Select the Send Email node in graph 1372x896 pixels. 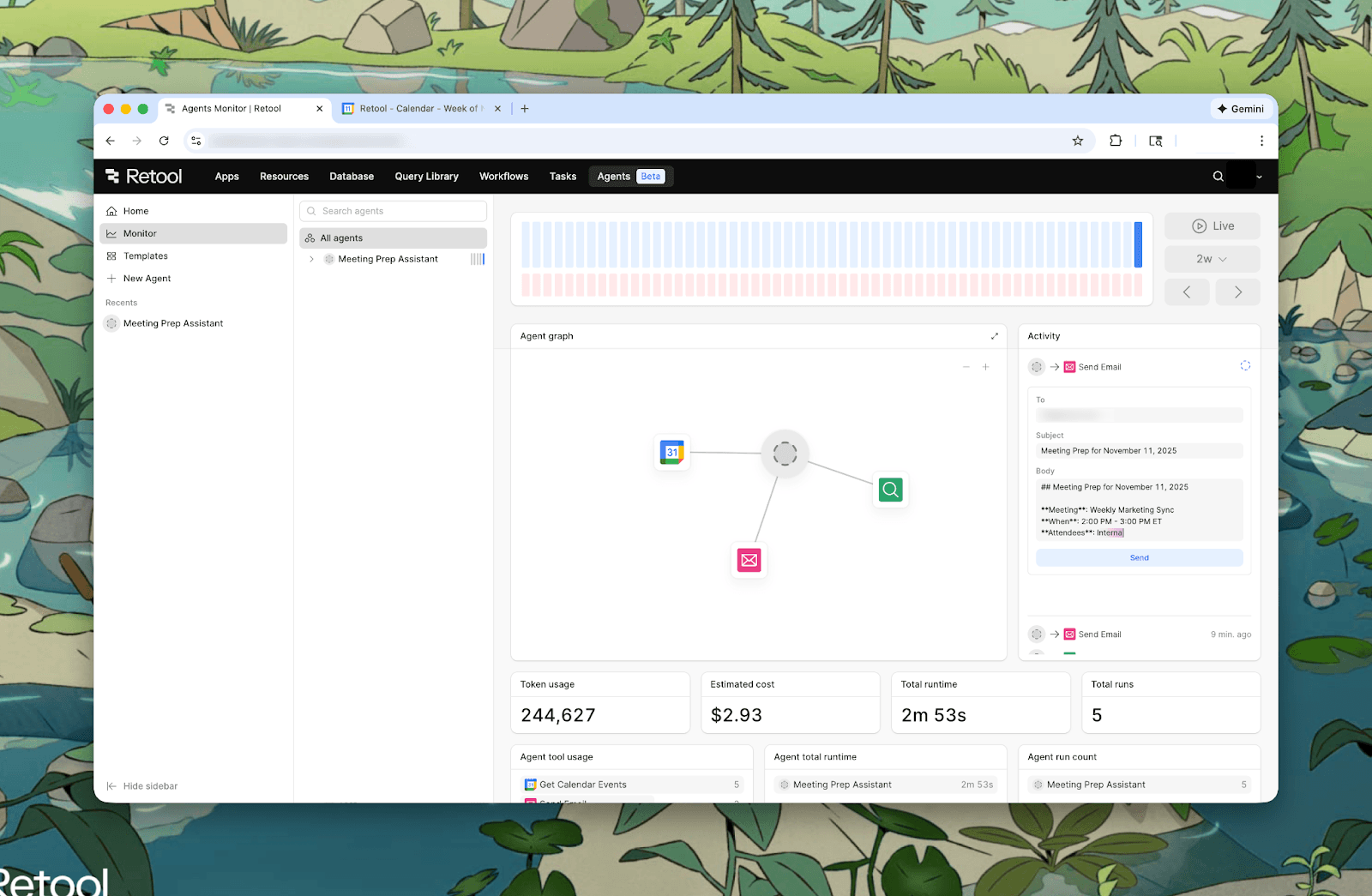[x=749, y=560]
